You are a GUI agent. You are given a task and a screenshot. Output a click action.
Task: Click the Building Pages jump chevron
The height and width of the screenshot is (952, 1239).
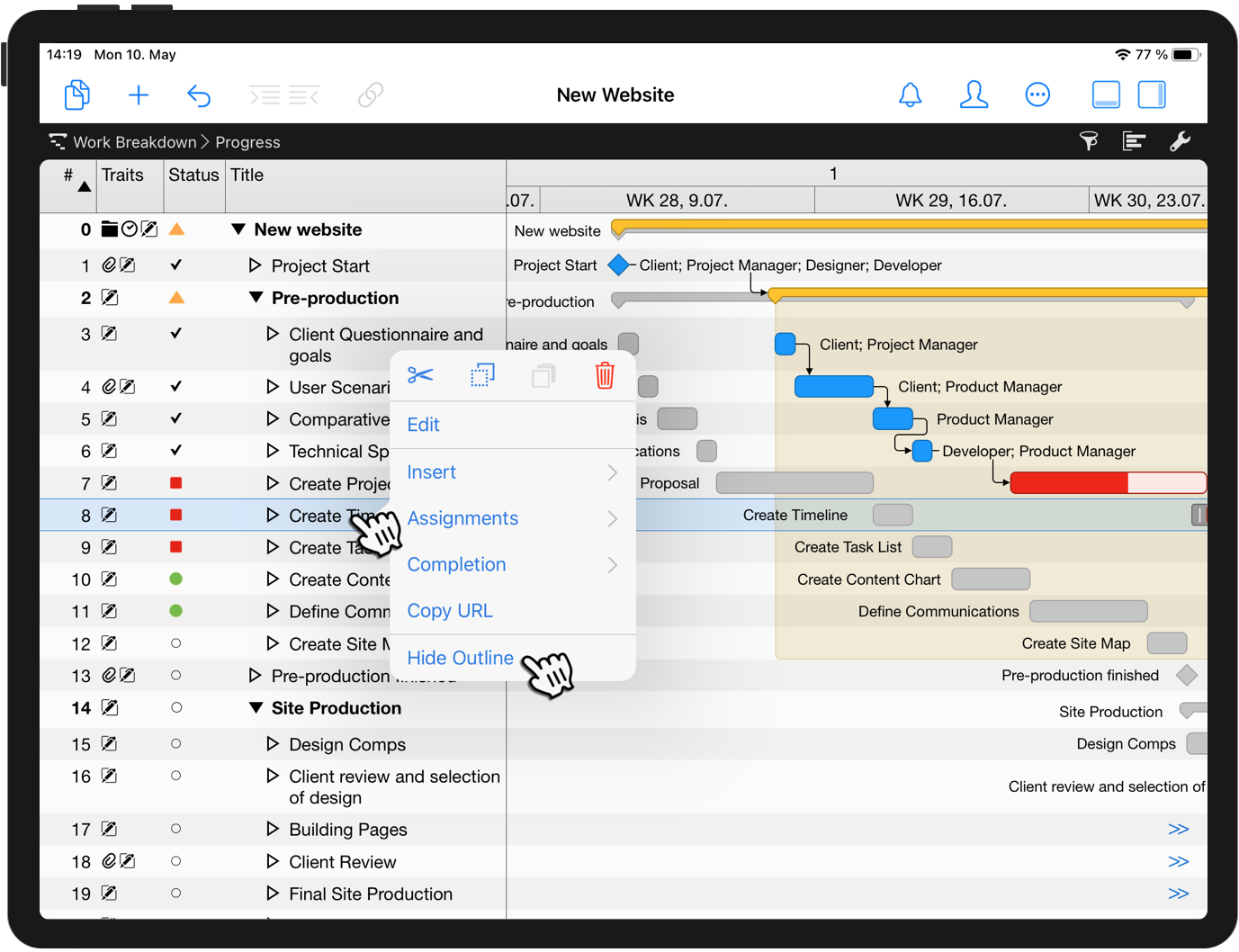(1180, 829)
